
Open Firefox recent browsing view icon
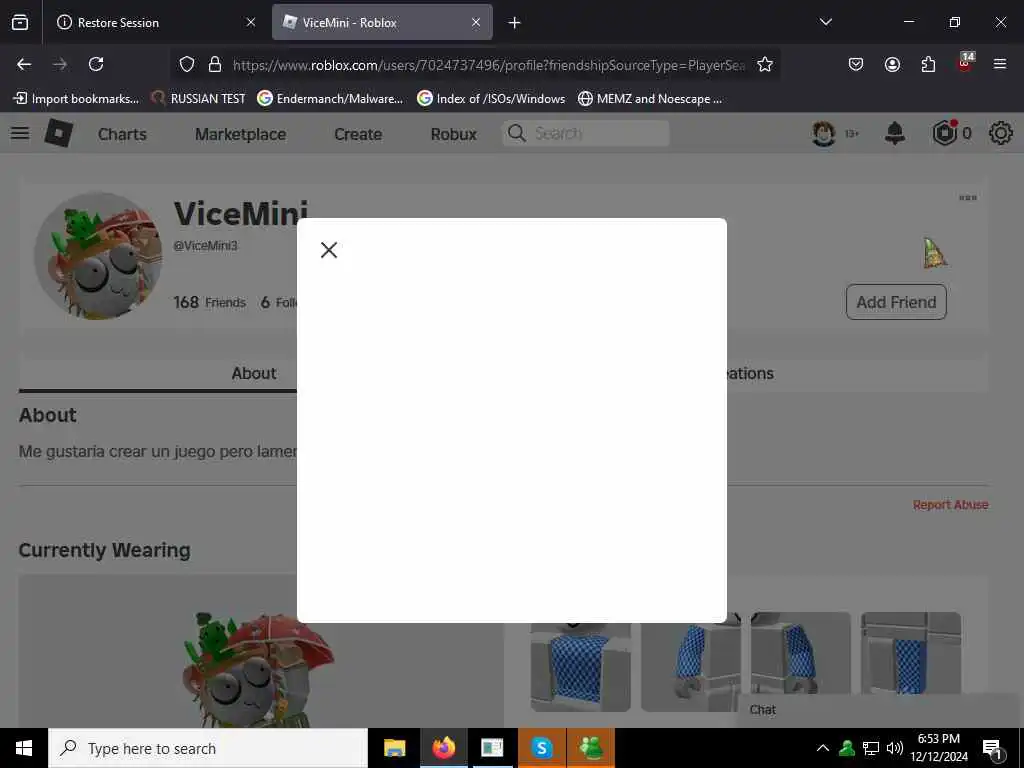click(x=20, y=22)
